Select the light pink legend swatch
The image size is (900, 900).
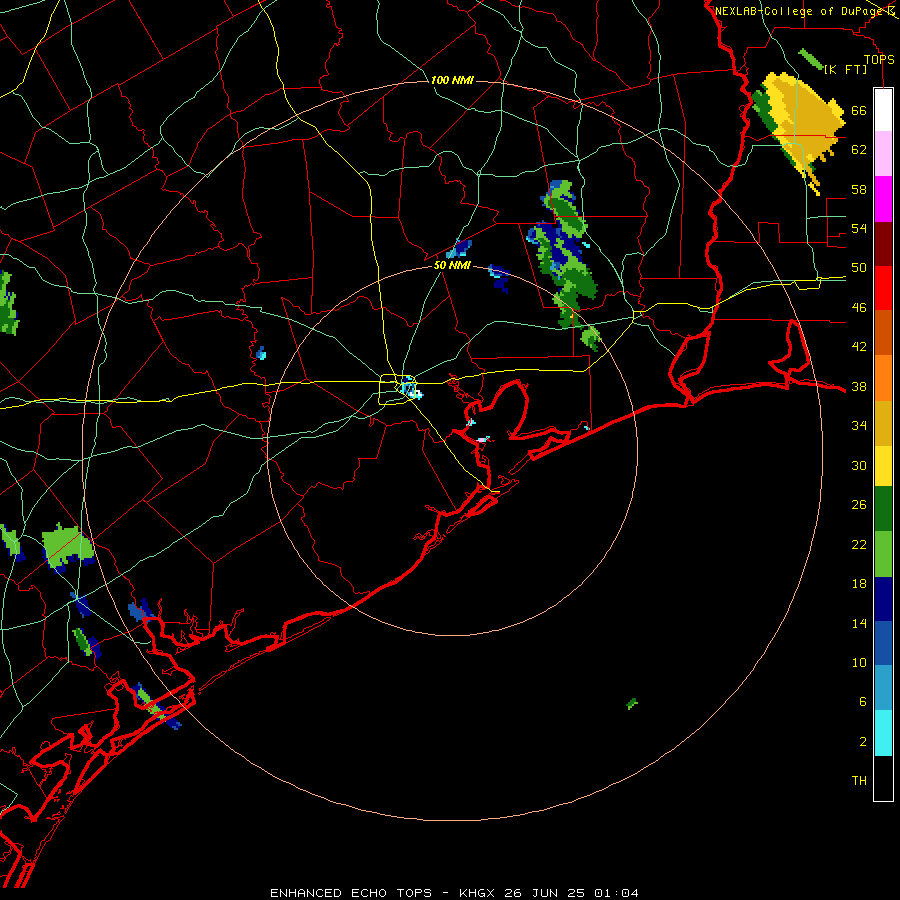(883, 154)
